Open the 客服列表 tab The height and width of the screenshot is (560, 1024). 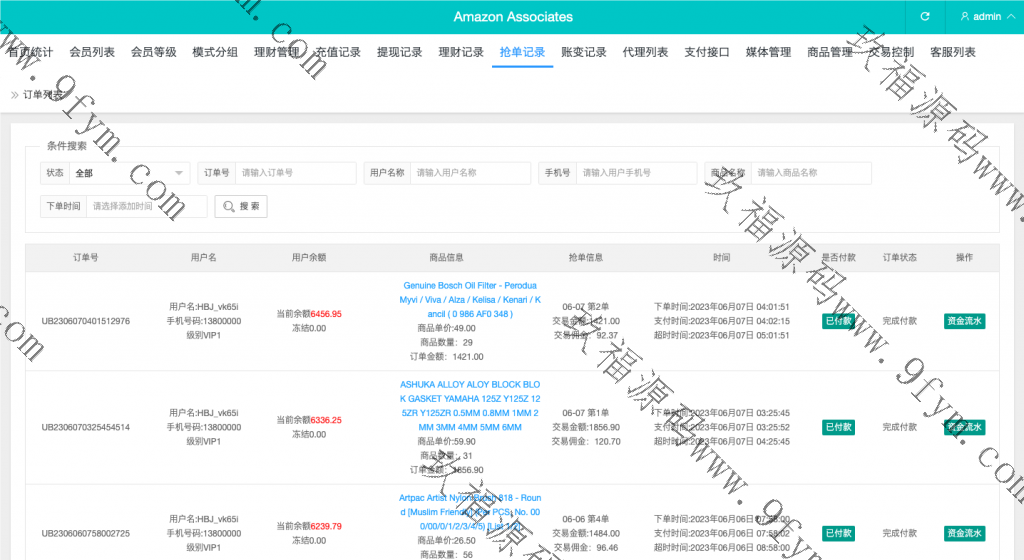(952, 52)
